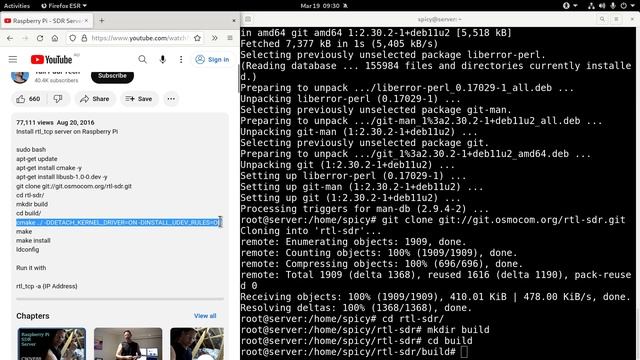Screen dimensions: 640x360
Task: Open the first chapter thumbnail
Action: point(51,344)
